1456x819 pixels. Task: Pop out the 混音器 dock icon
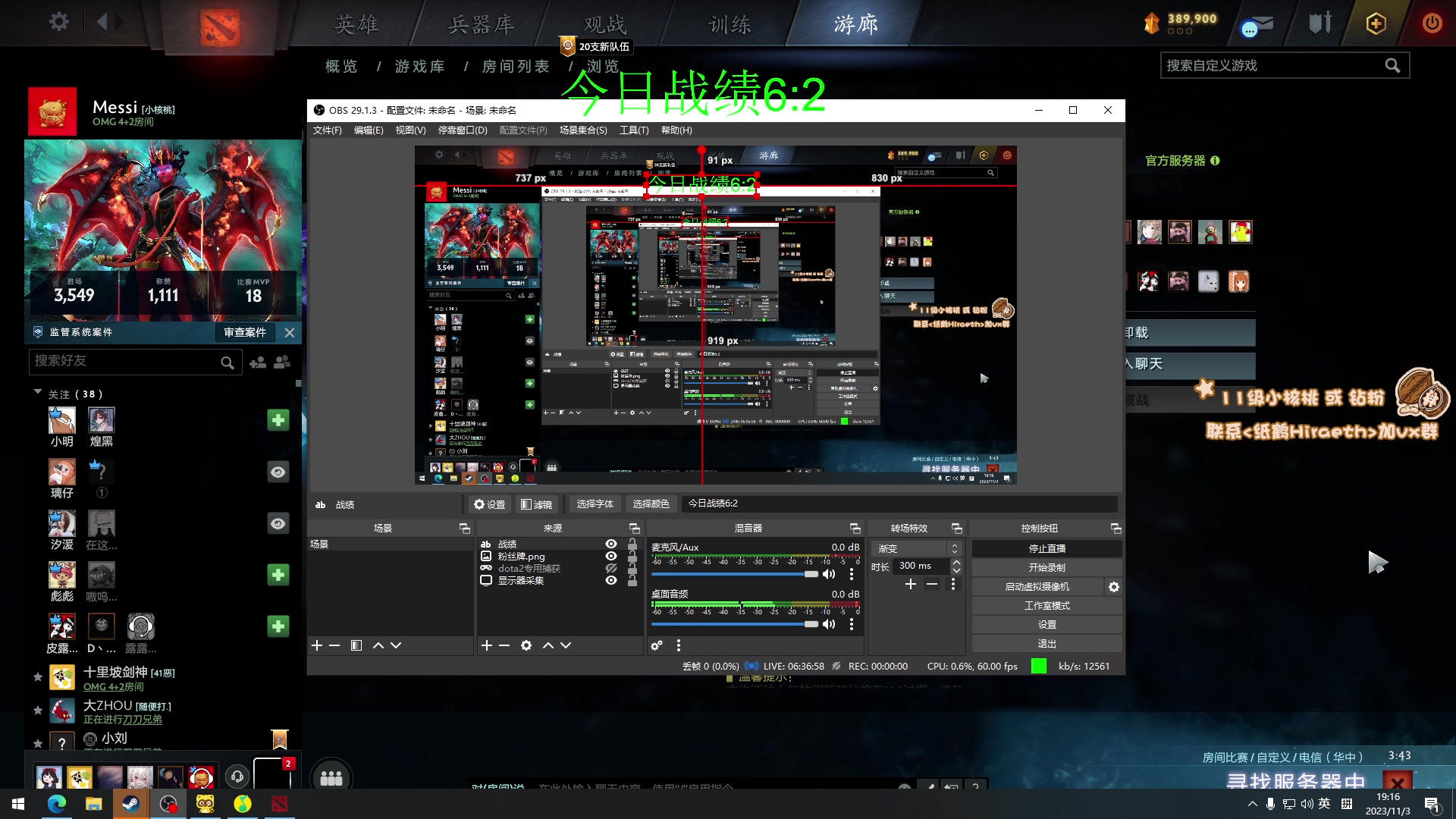(855, 529)
